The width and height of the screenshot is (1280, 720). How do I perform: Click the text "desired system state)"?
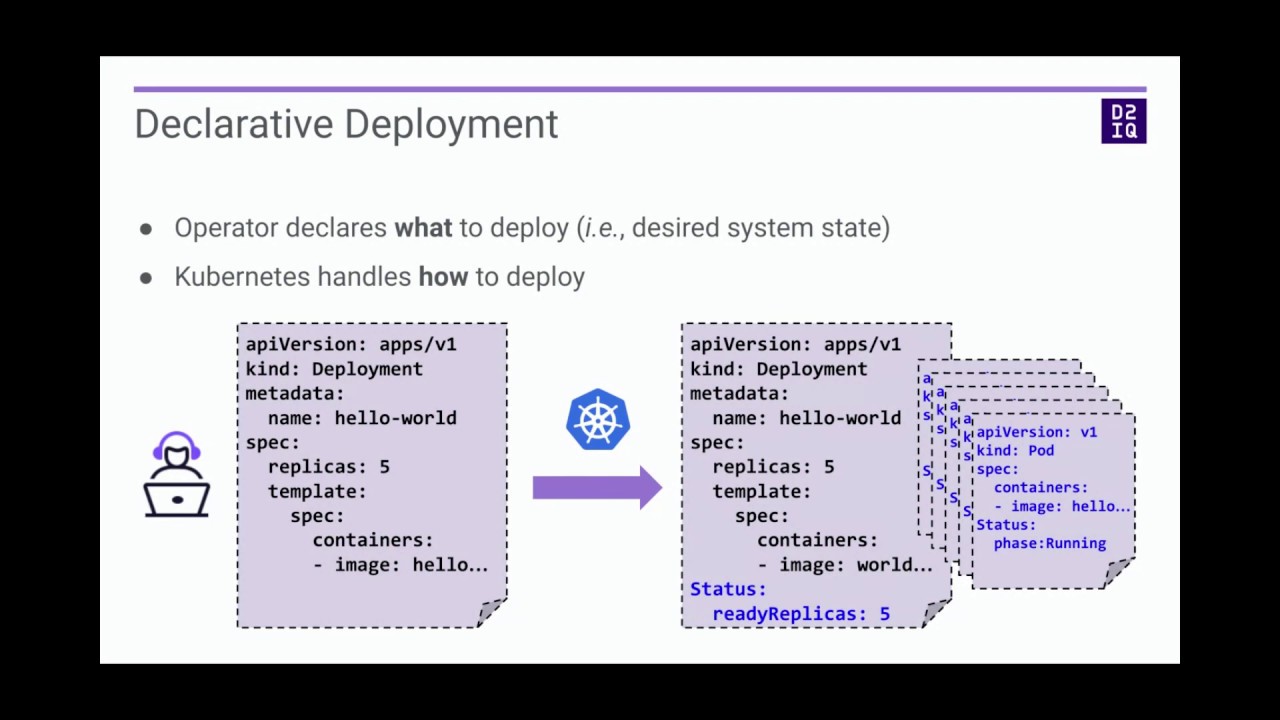pyautogui.click(x=761, y=228)
